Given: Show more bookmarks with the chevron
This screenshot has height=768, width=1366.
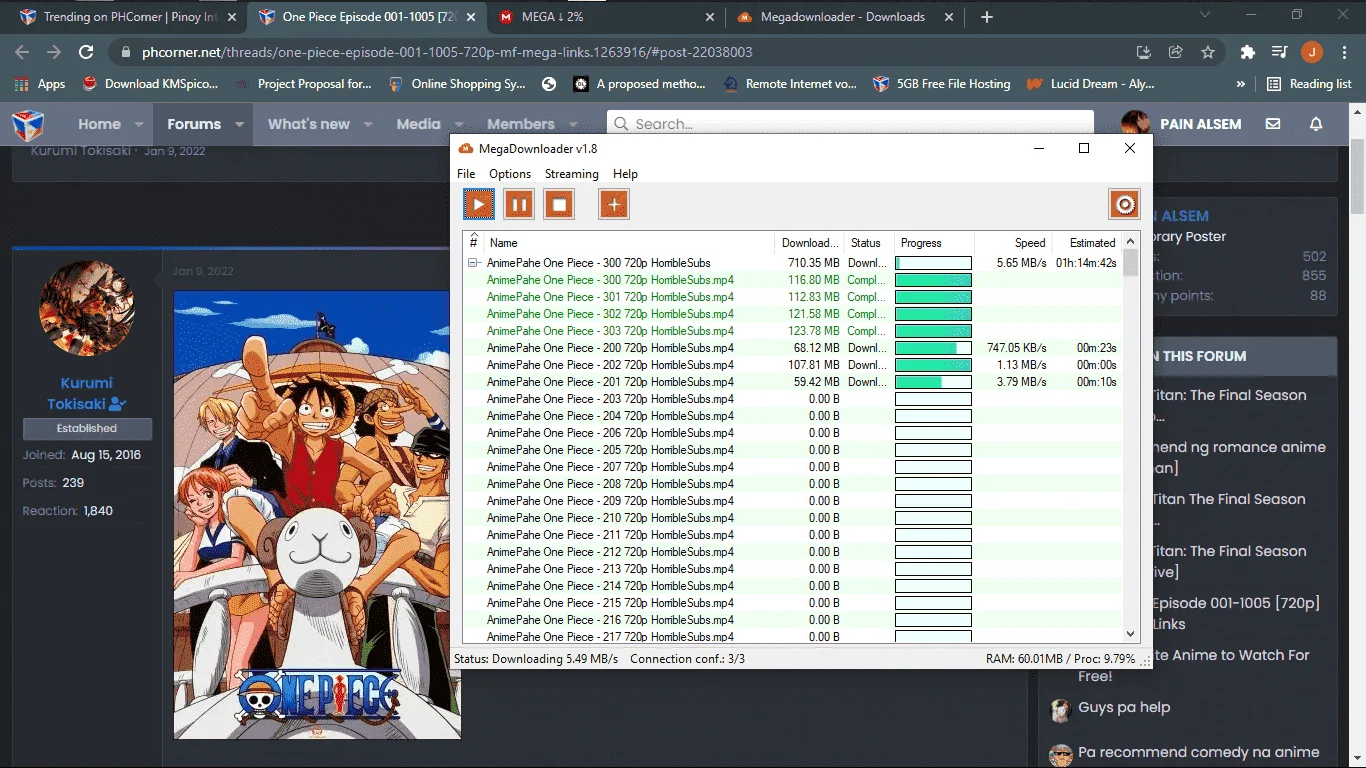Looking at the screenshot, I should (1241, 84).
